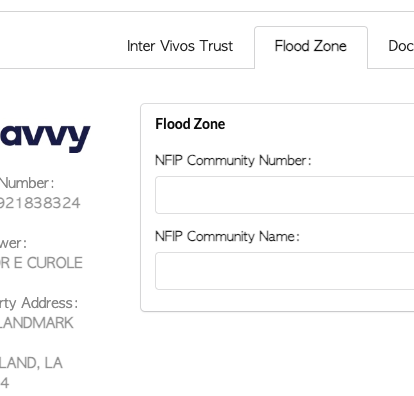Focus the NFIP Community Name text box

285,271
